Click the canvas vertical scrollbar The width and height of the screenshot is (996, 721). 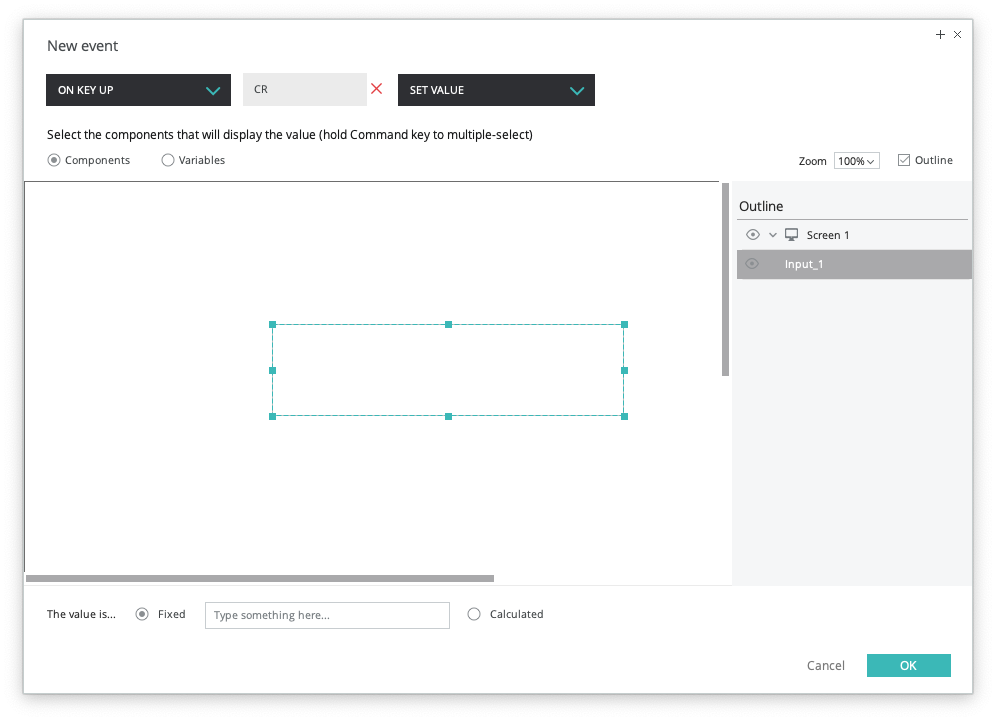tap(725, 280)
